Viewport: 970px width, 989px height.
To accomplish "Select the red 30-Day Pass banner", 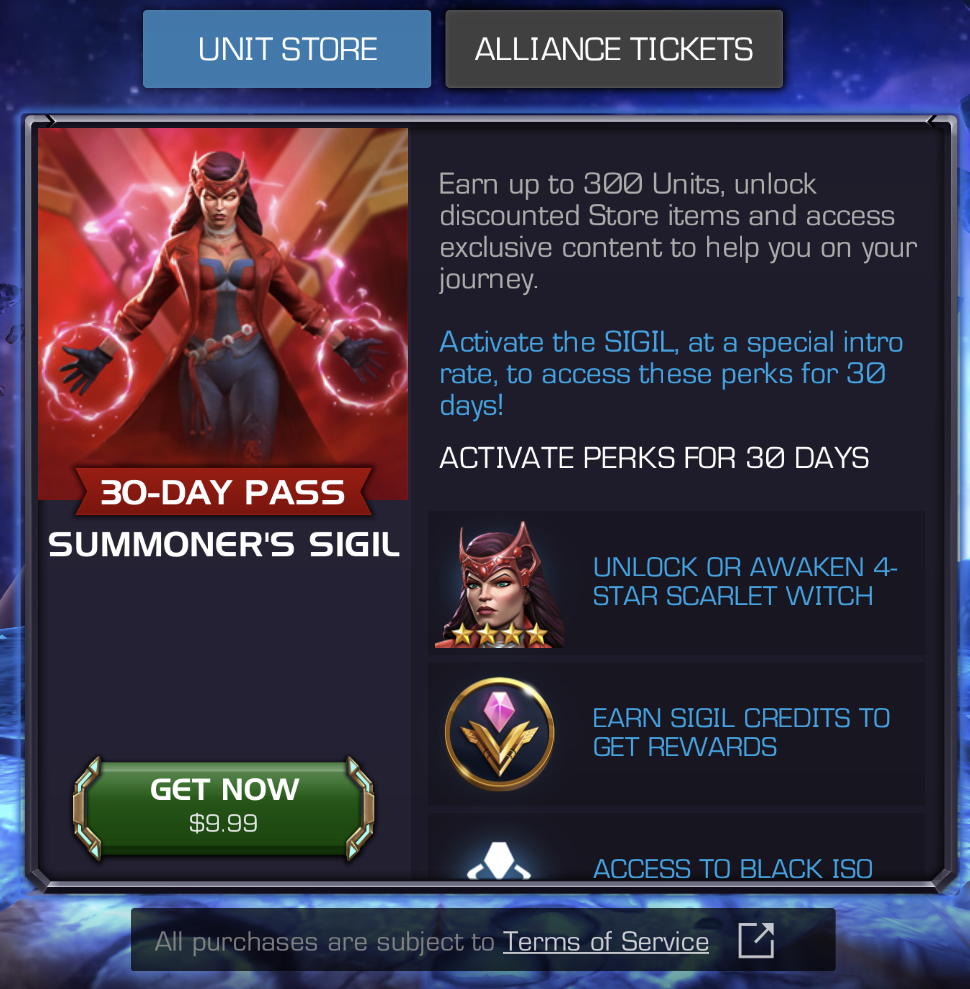I will 223,491.
